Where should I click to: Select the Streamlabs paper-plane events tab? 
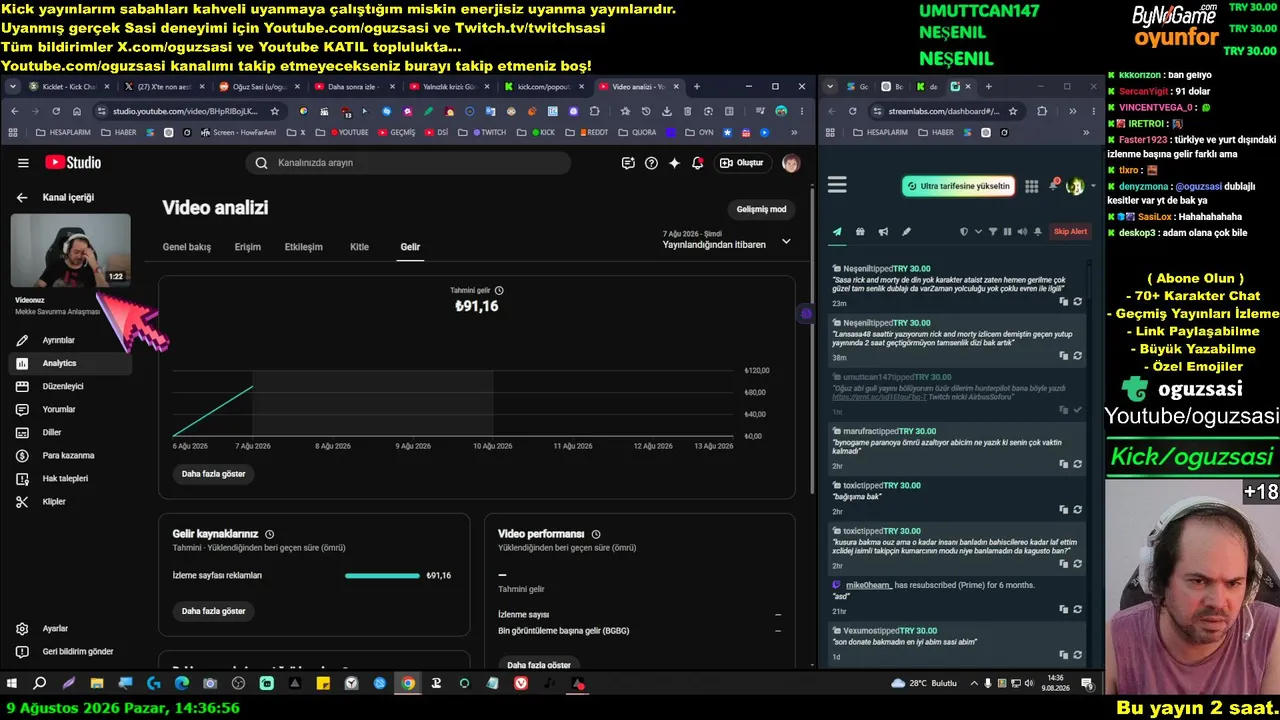click(x=837, y=232)
